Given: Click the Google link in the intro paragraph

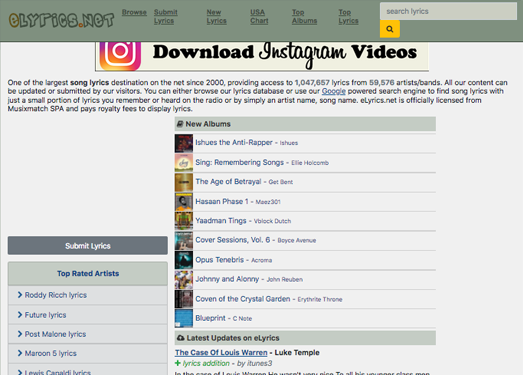Looking at the screenshot, I should [x=334, y=91].
